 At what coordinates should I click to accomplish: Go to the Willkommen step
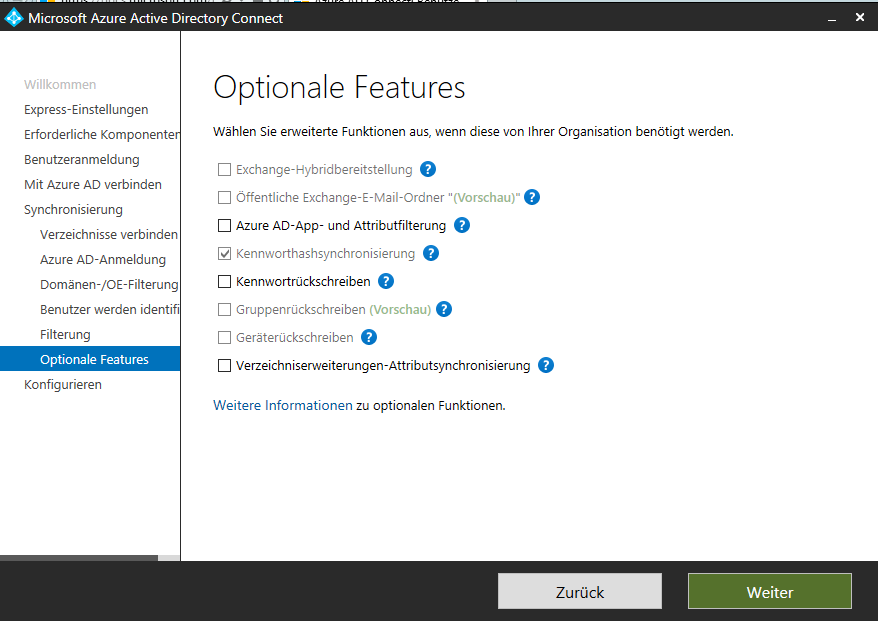click(x=60, y=85)
